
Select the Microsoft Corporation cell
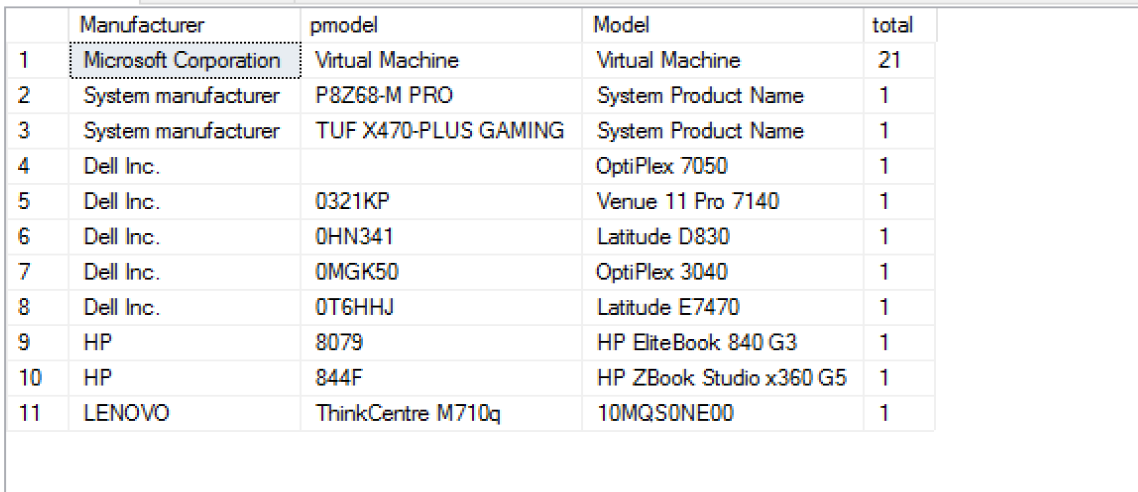coord(182,60)
